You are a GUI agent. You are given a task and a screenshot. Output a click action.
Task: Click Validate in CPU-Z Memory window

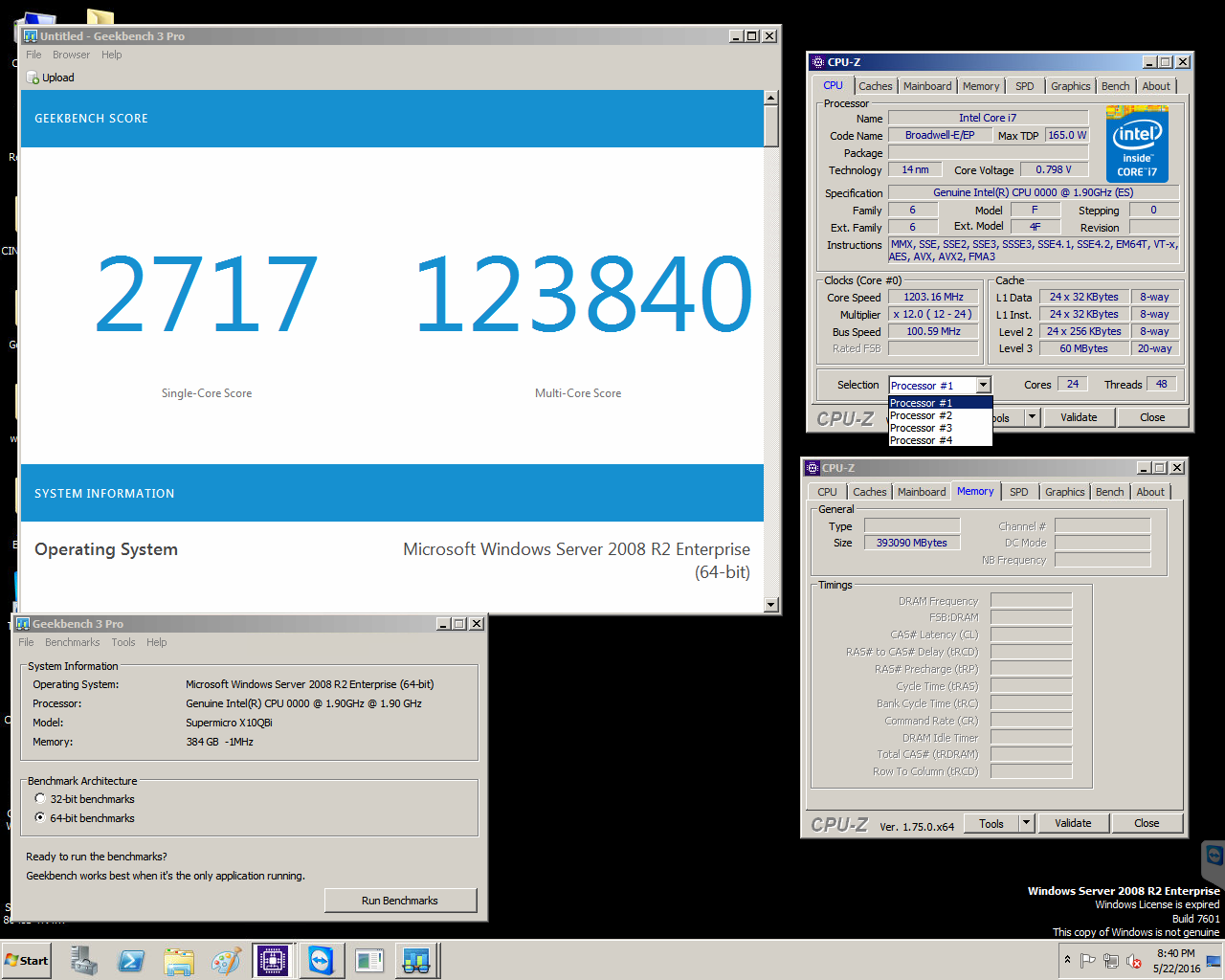tap(1073, 823)
